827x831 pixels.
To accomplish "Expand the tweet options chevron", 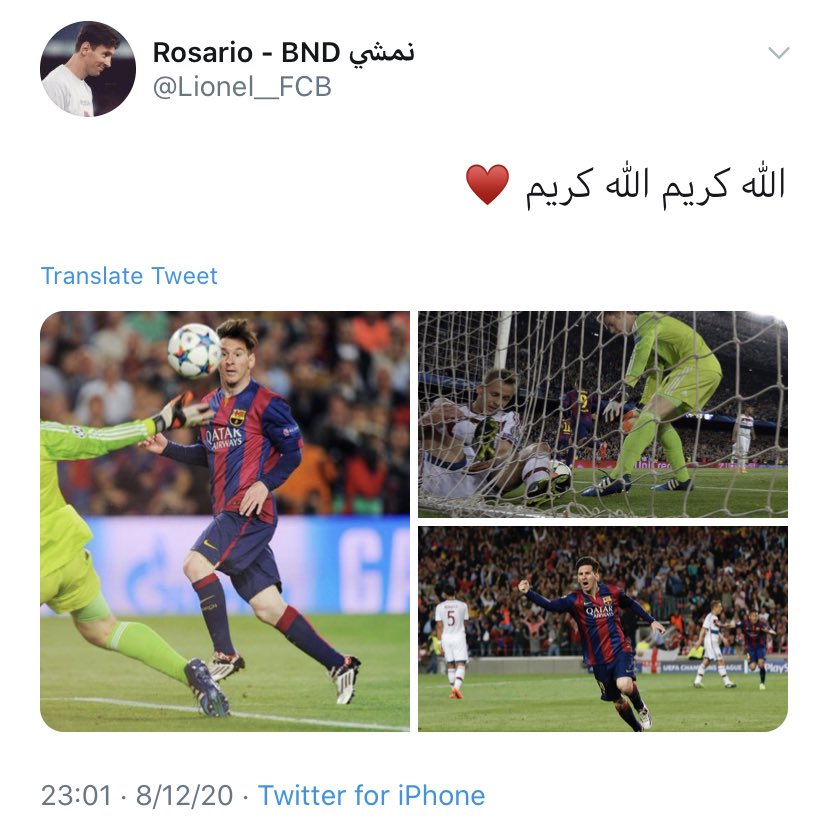I will (779, 52).
